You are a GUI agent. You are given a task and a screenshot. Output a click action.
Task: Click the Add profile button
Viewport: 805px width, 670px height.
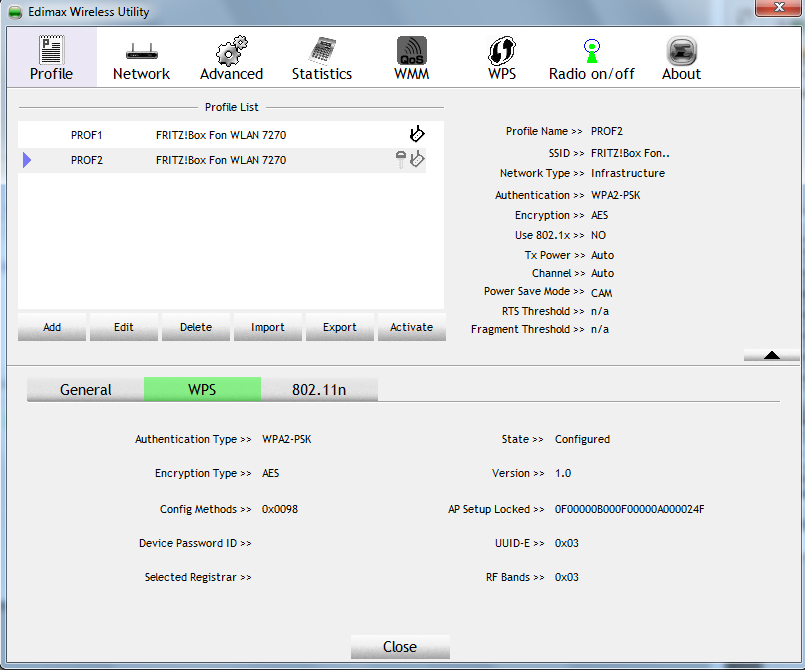(x=52, y=327)
